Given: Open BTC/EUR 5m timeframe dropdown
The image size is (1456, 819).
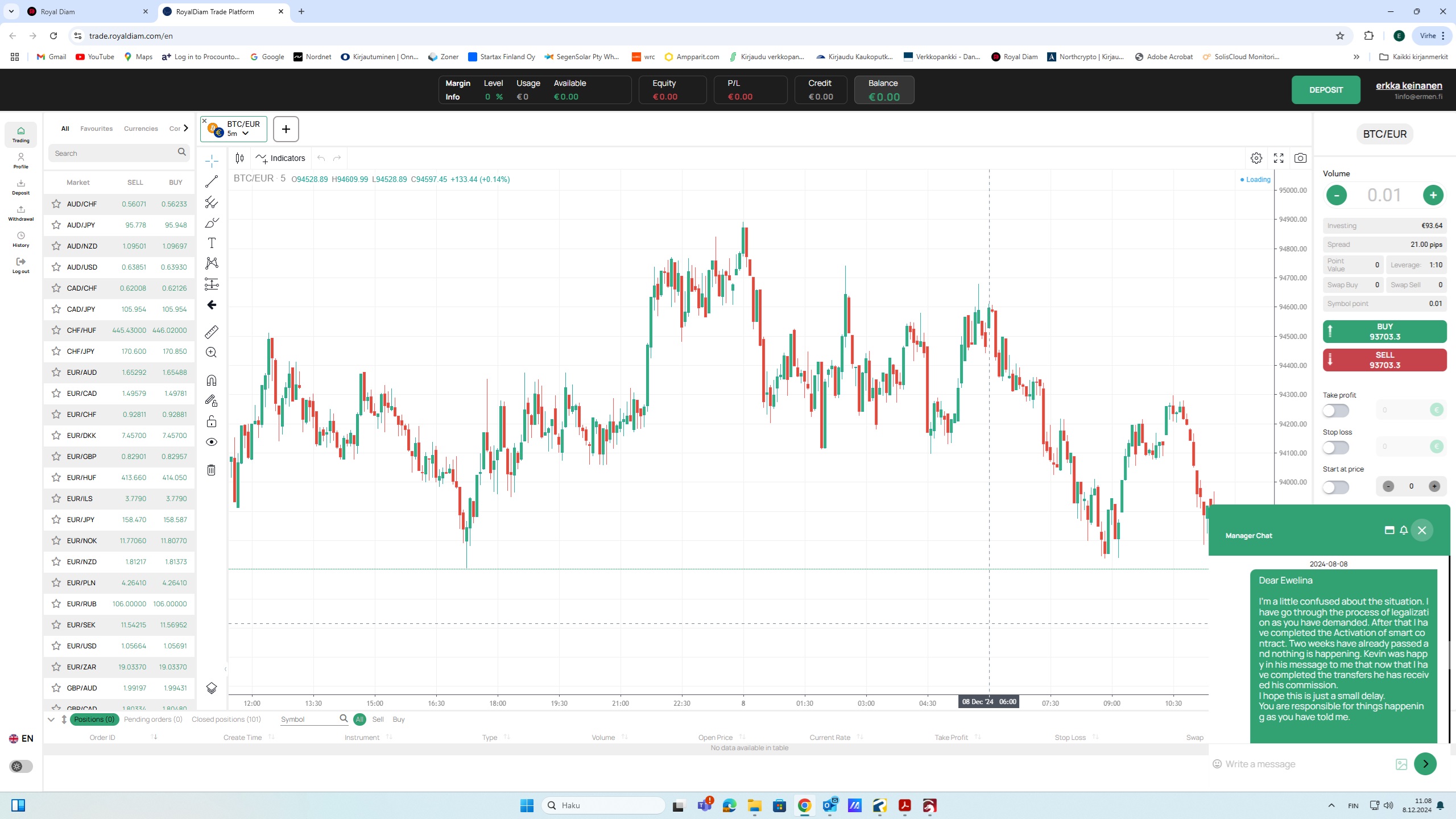Looking at the screenshot, I should (245, 134).
